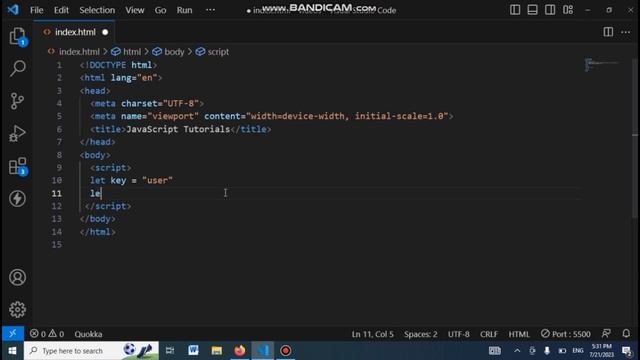Click the microphone tray icon
The image size is (640, 360).
pos(547,351)
